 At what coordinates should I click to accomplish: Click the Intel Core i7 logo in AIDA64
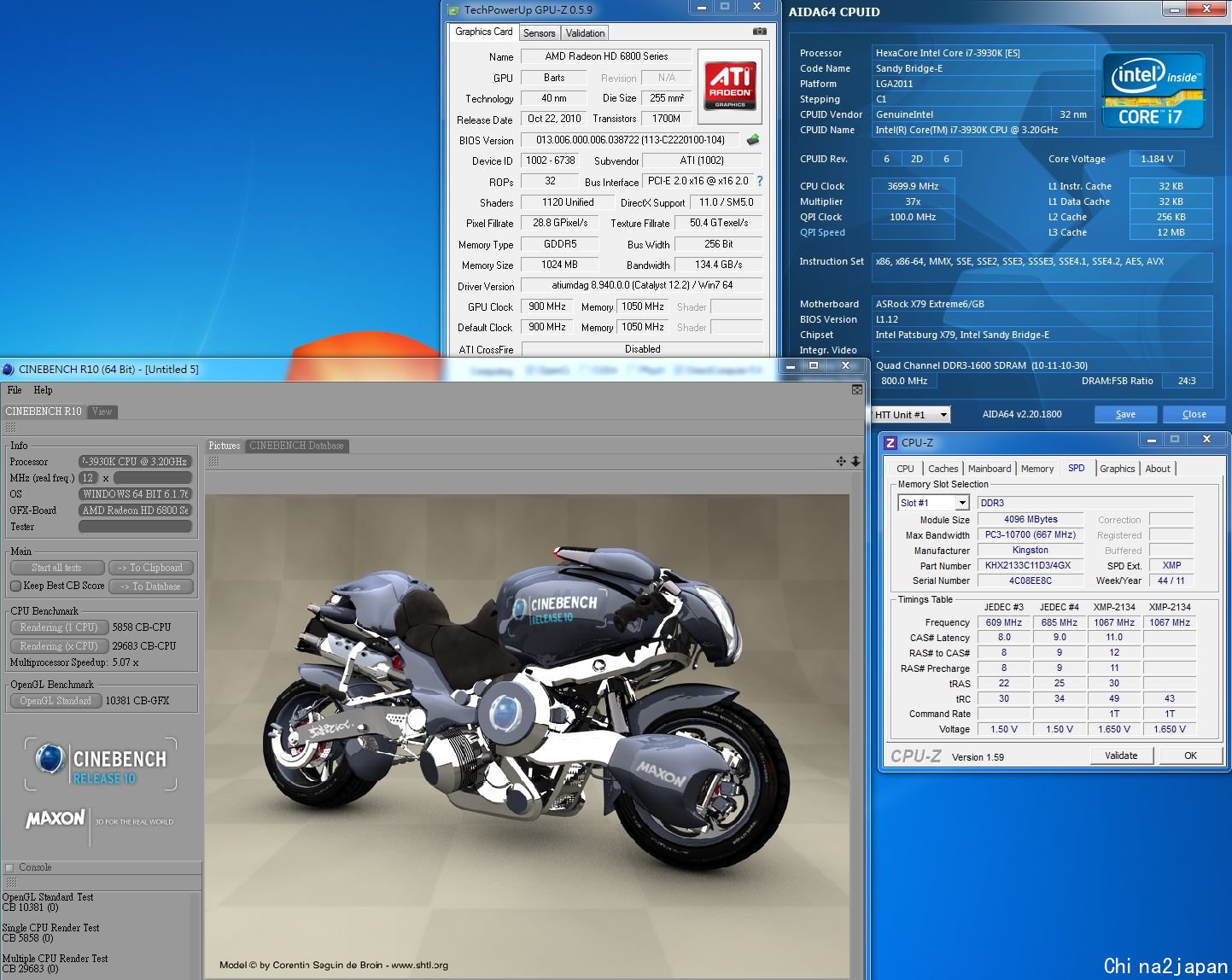(x=1153, y=91)
